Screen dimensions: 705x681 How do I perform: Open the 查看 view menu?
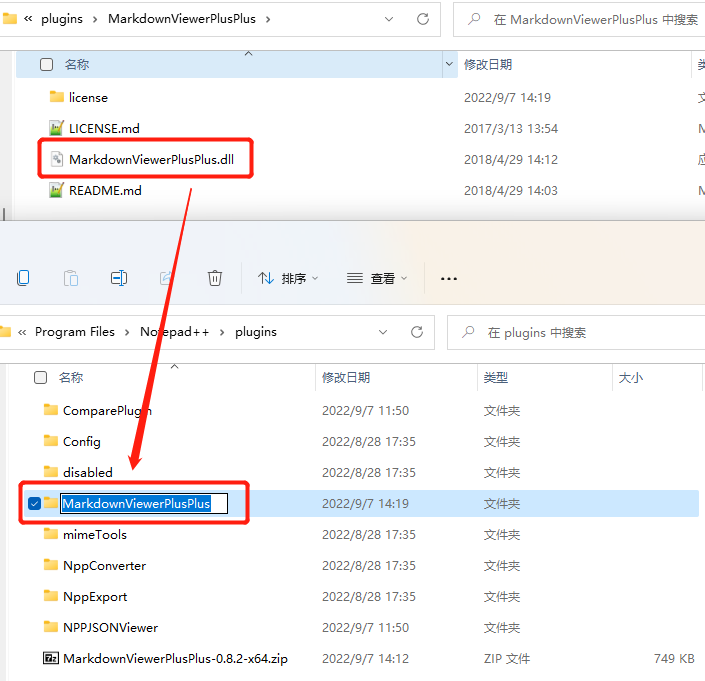(377, 278)
